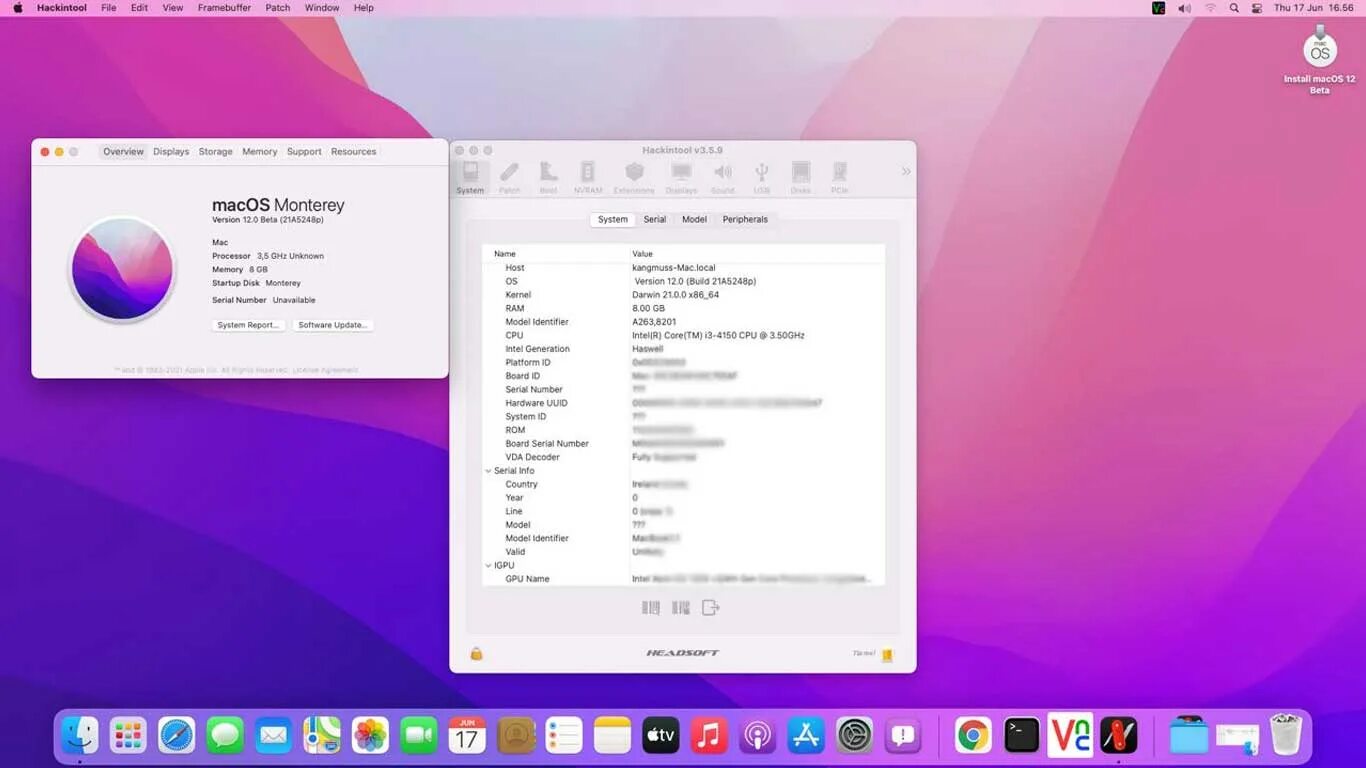Open the Extensions section in Hackintool
1366x768 pixels.
pyautogui.click(x=634, y=172)
